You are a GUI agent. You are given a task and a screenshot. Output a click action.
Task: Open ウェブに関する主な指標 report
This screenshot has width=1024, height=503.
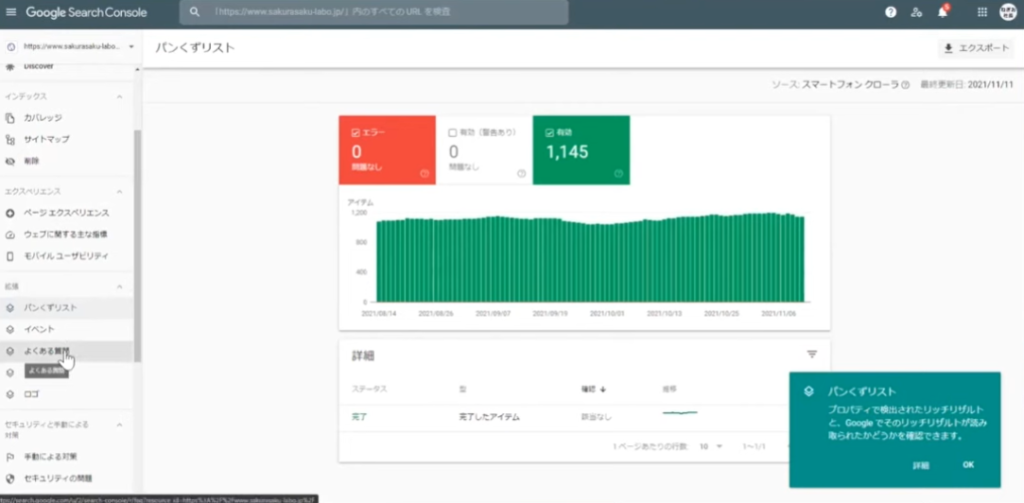point(67,235)
